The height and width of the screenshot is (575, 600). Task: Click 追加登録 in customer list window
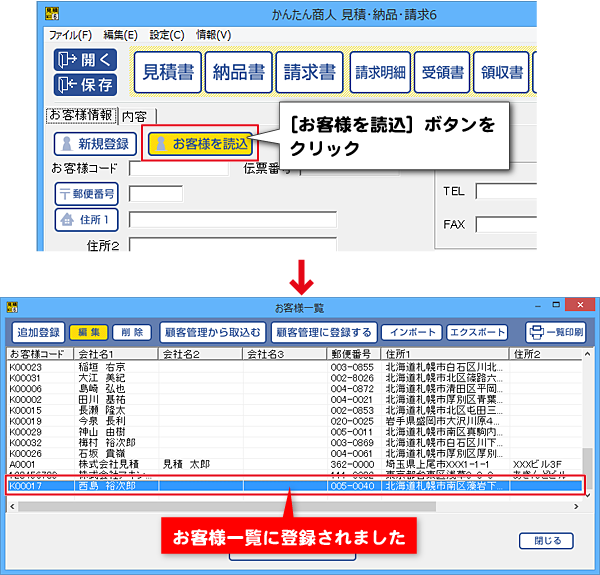coord(38,332)
